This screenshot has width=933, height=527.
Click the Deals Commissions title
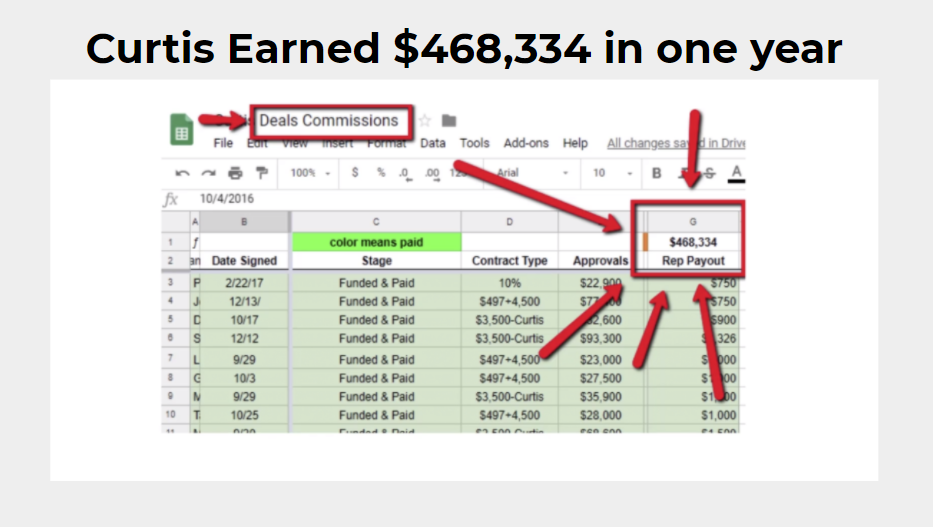(x=329, y=121)
